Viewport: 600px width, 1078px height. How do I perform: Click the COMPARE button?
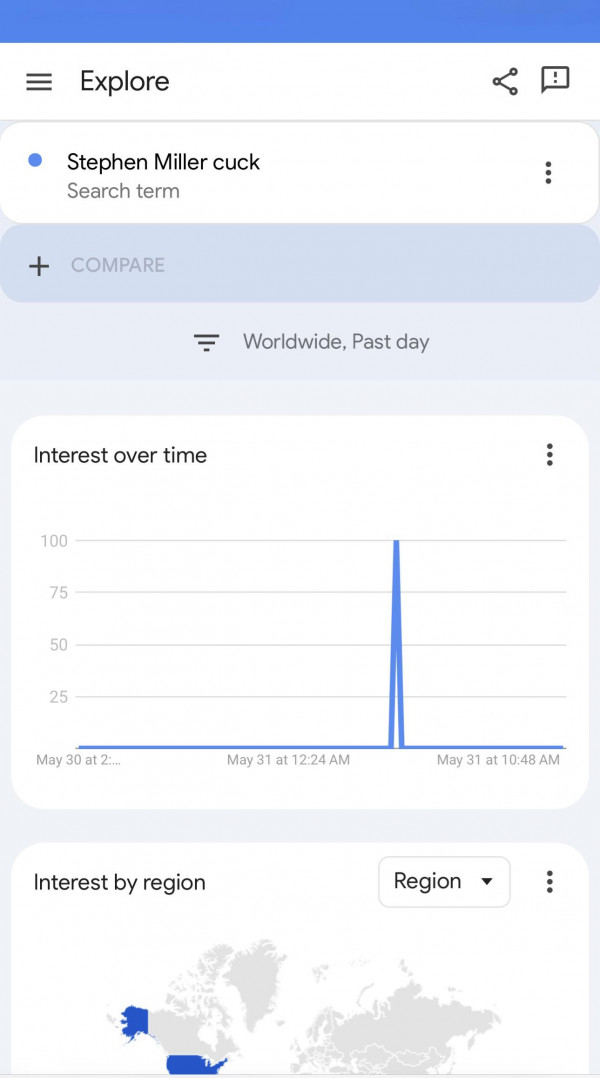[118, 265]
